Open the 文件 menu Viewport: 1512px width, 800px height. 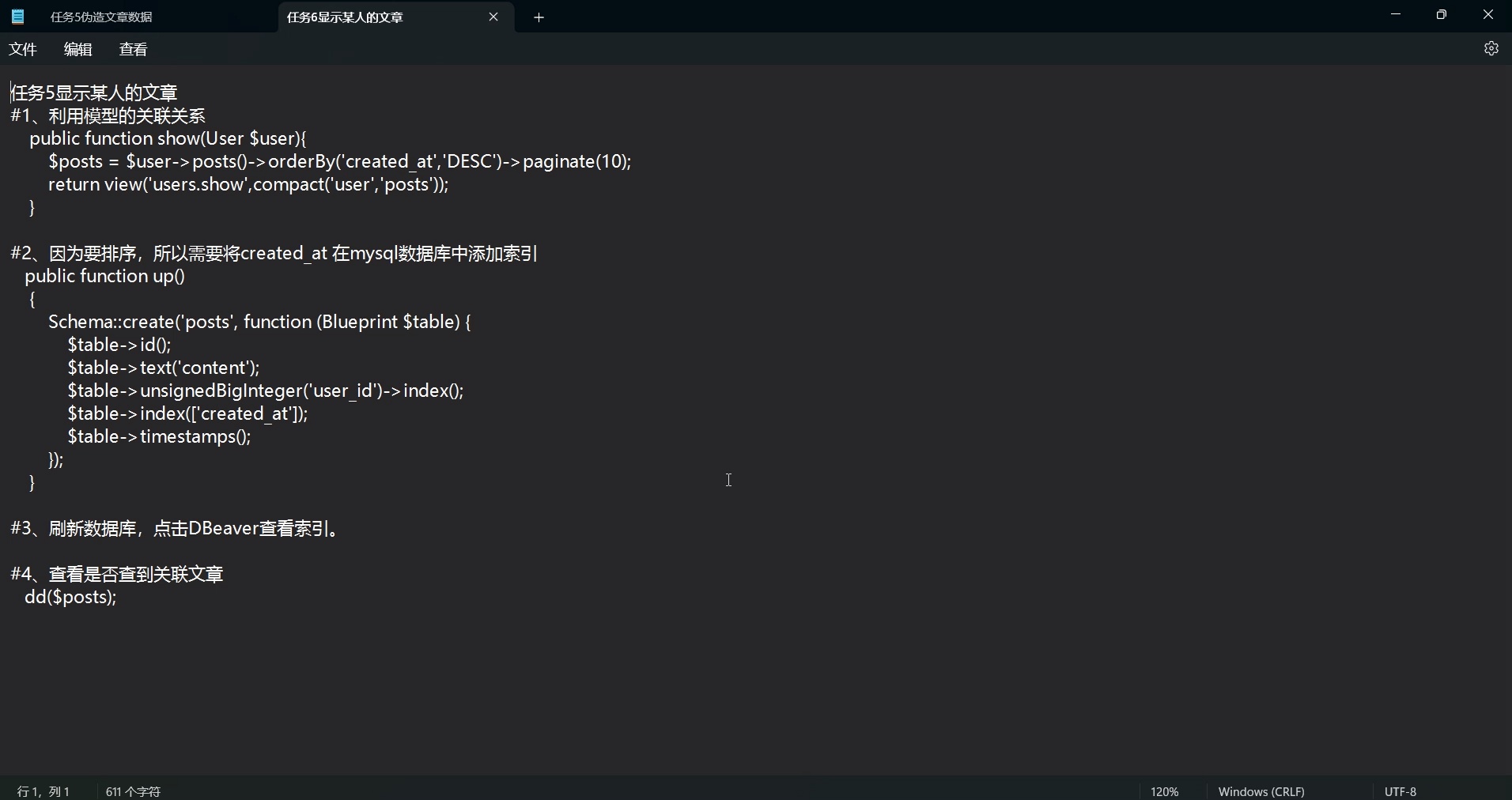23,49
